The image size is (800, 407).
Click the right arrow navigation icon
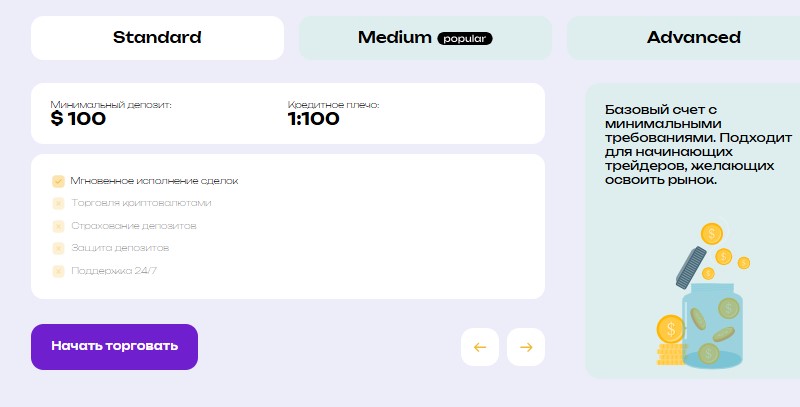pyautogui.click(x=526, y=347)
